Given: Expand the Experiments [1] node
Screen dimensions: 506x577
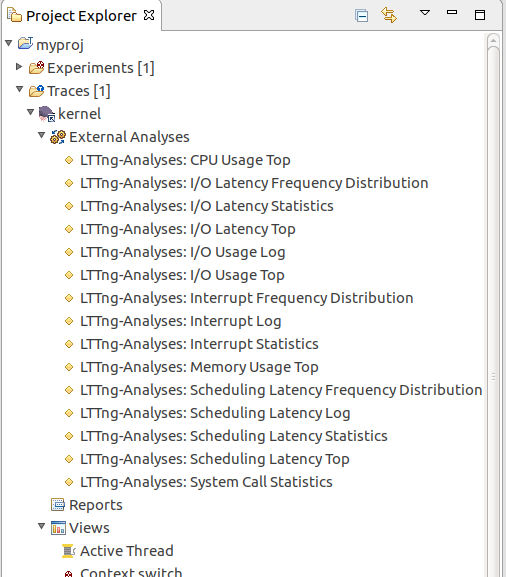Looking at the screenshot, I should 19,67.
